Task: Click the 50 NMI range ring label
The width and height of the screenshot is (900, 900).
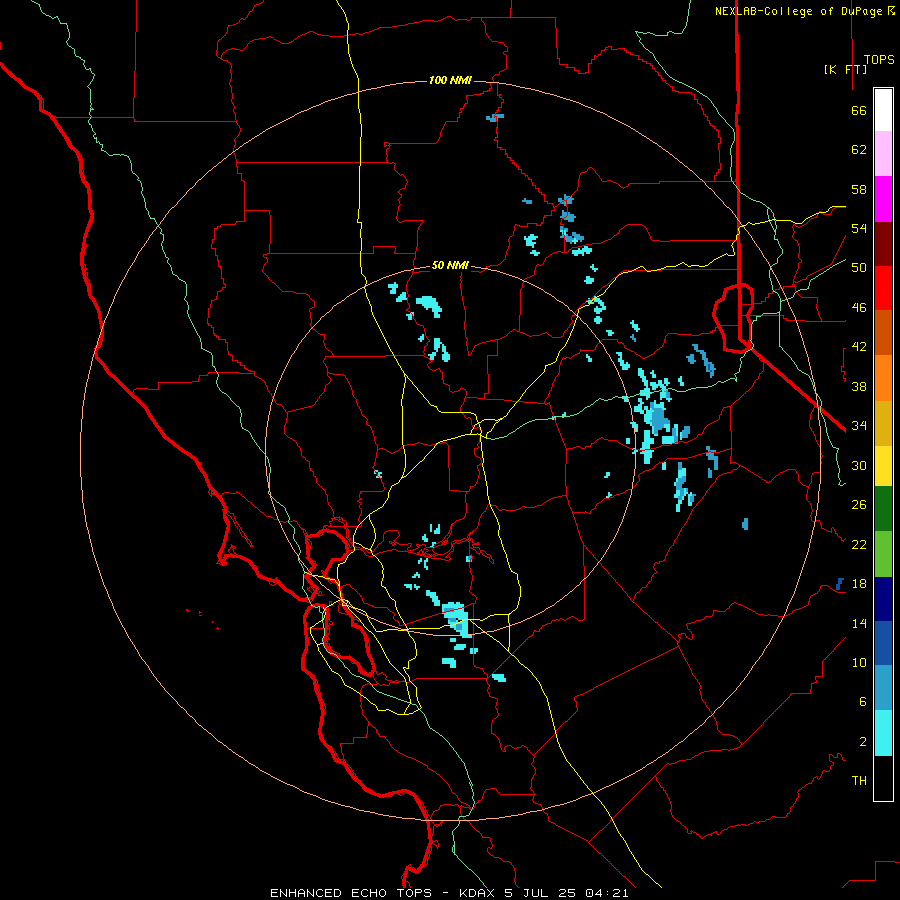Action: (451, 265)
